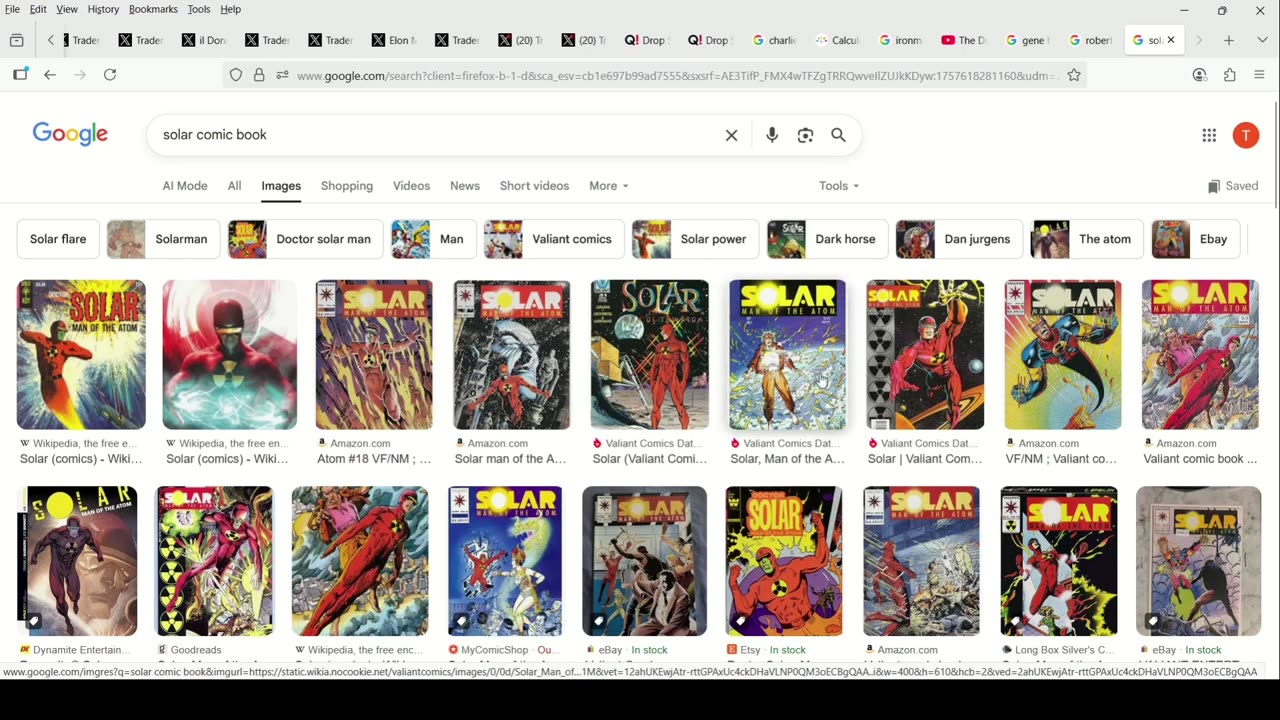
Task: Click the Google logo
Action: tap(70, 134)
